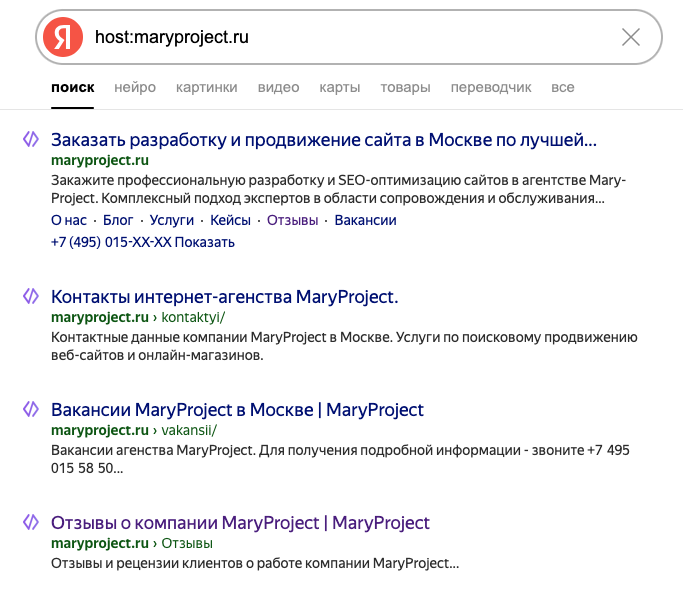Clear the search query with X icon
Screen dimensions: 683x601
tap(631, 37)
